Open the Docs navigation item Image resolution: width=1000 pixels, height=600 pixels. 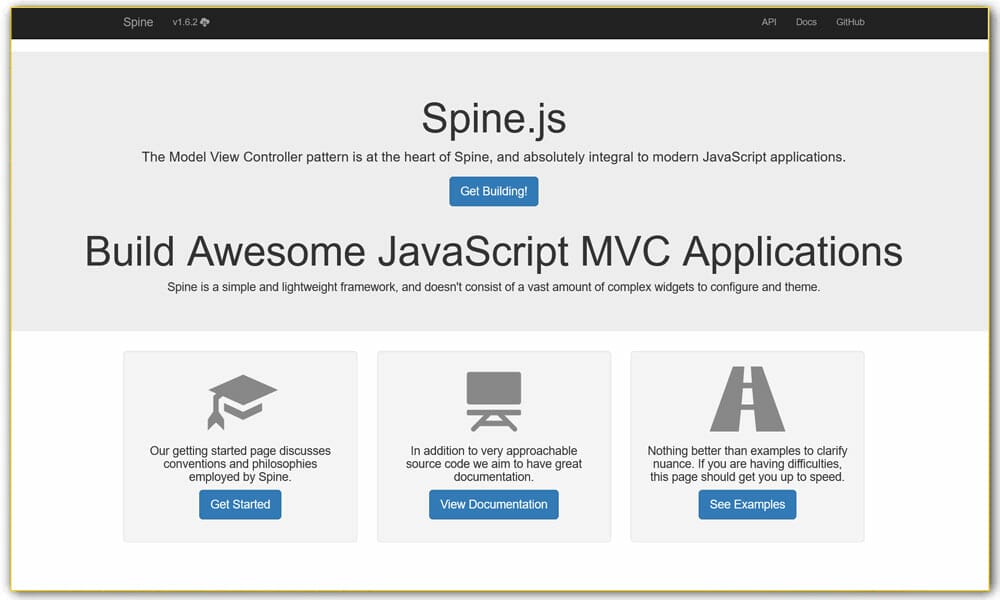click(806, 21)
